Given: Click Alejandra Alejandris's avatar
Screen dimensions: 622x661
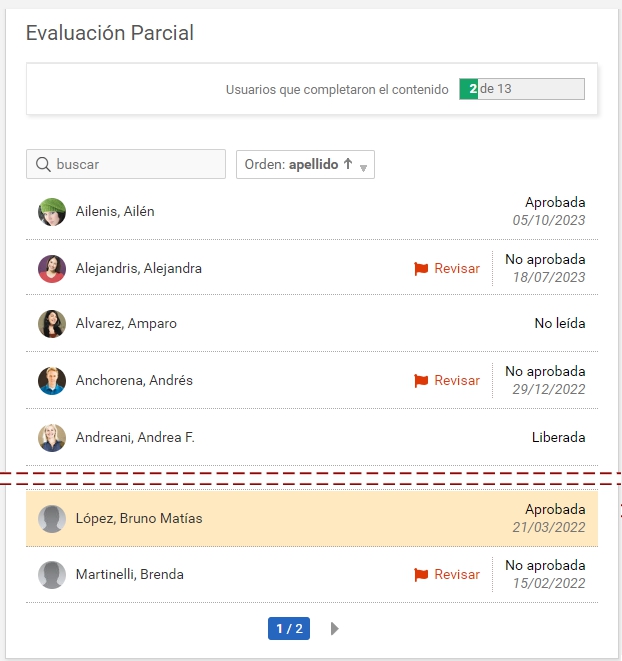Looking at the screenshot, I should point(52,268).
